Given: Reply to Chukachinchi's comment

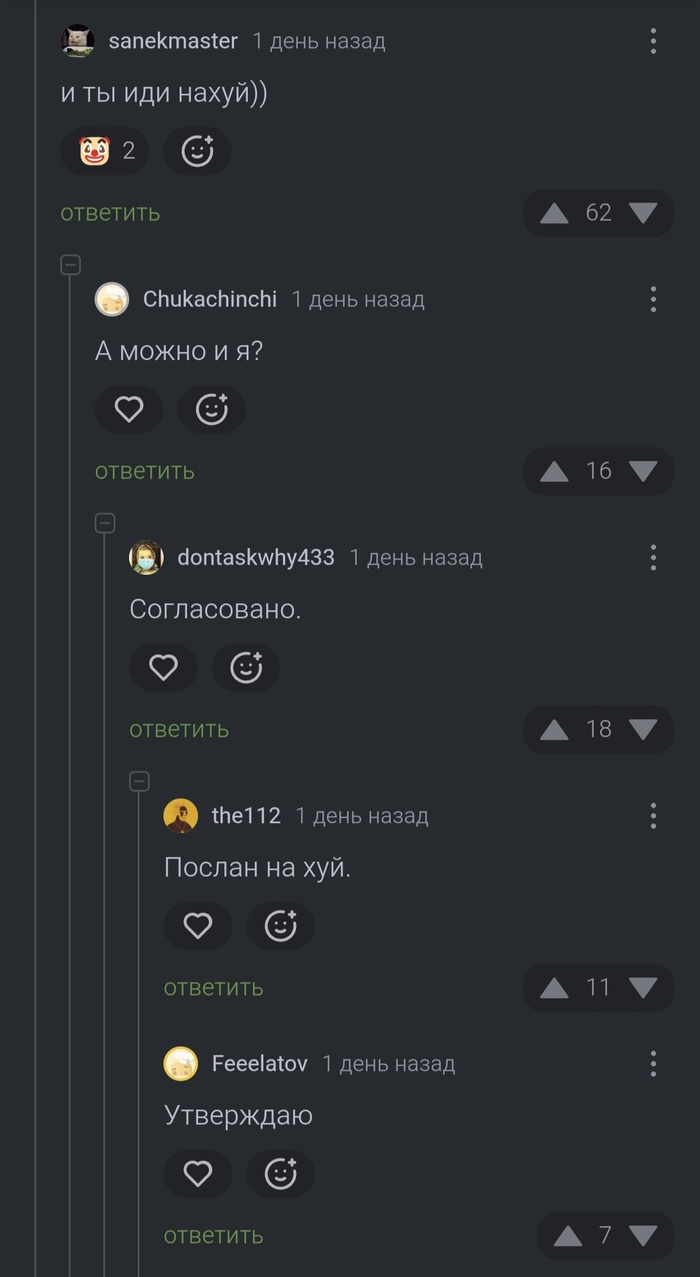Looking at the screenshot, I should click(x=144, y=471).
